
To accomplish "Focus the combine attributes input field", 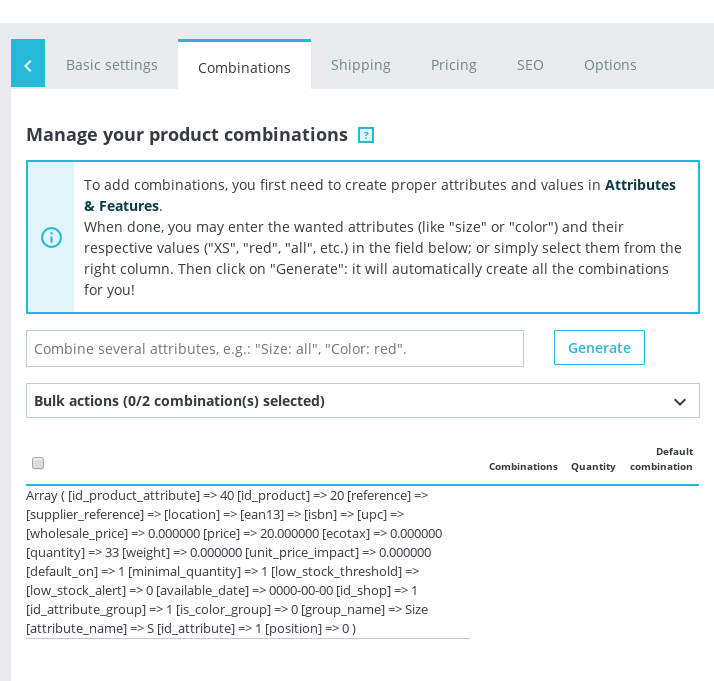I will coord(275,349).
